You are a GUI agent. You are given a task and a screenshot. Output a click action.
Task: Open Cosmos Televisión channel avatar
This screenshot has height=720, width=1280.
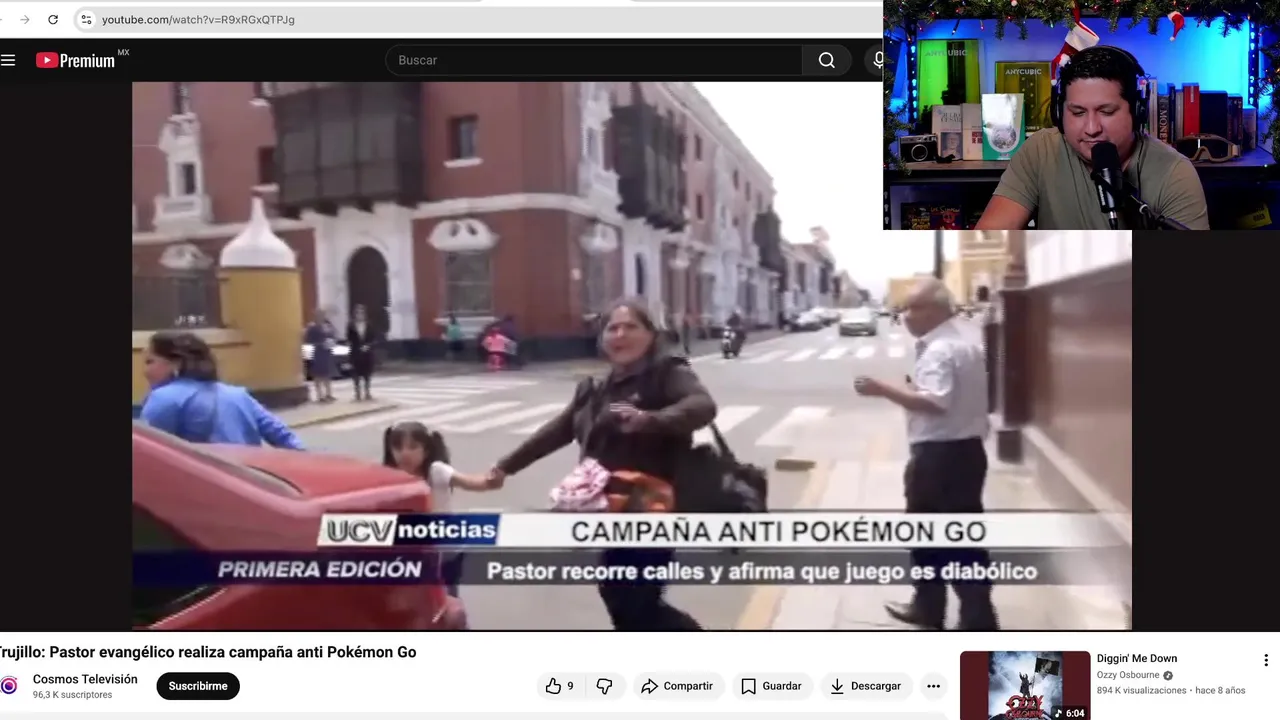click(9, 686)
